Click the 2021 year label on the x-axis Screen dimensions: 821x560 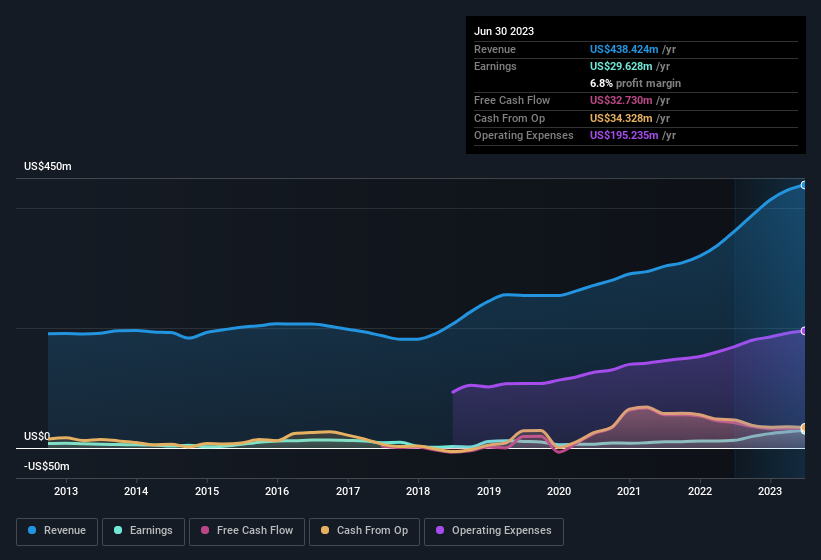(x=630, y=491)
